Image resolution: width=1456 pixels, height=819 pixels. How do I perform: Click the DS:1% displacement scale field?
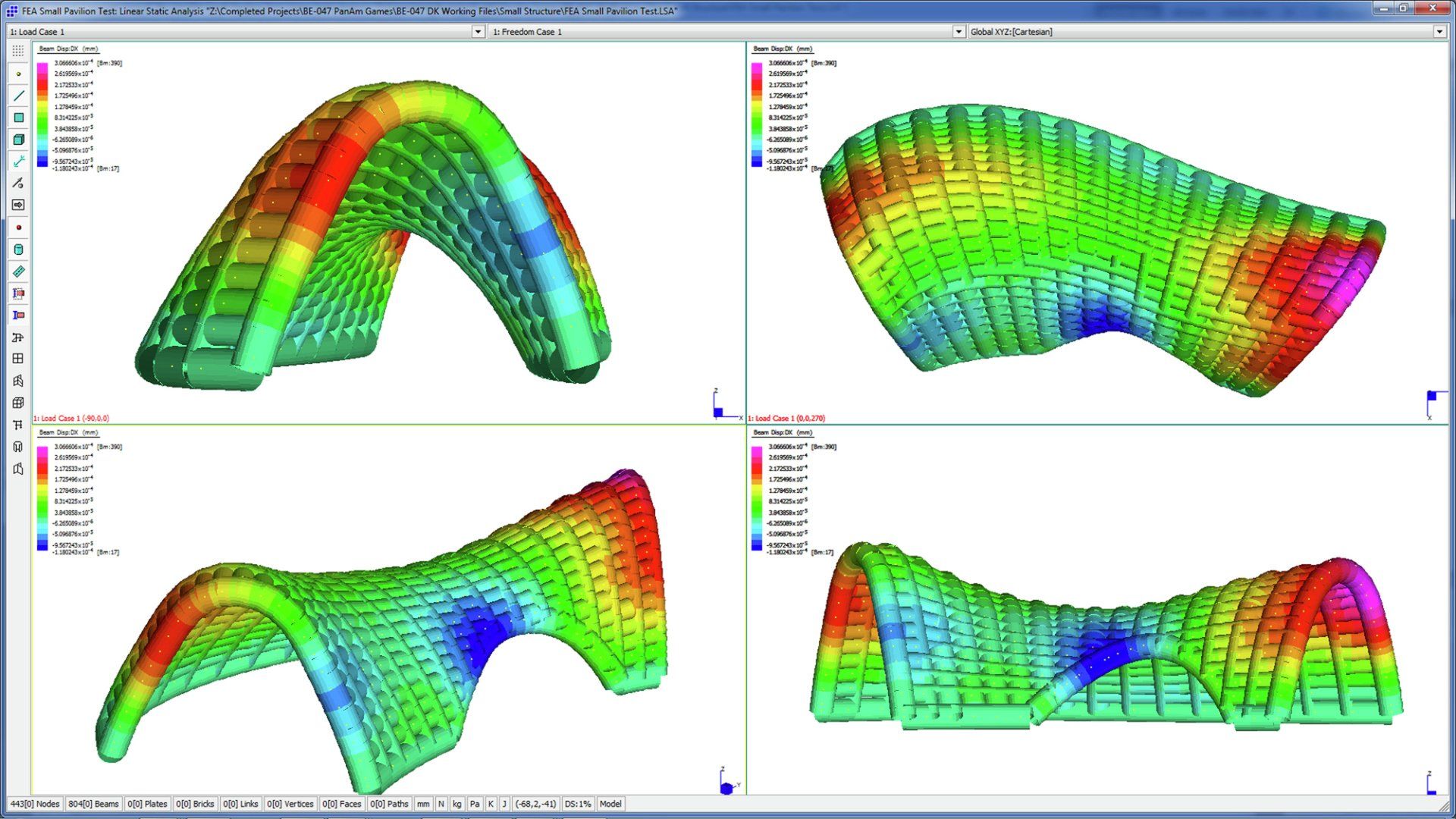pos(578,804)
